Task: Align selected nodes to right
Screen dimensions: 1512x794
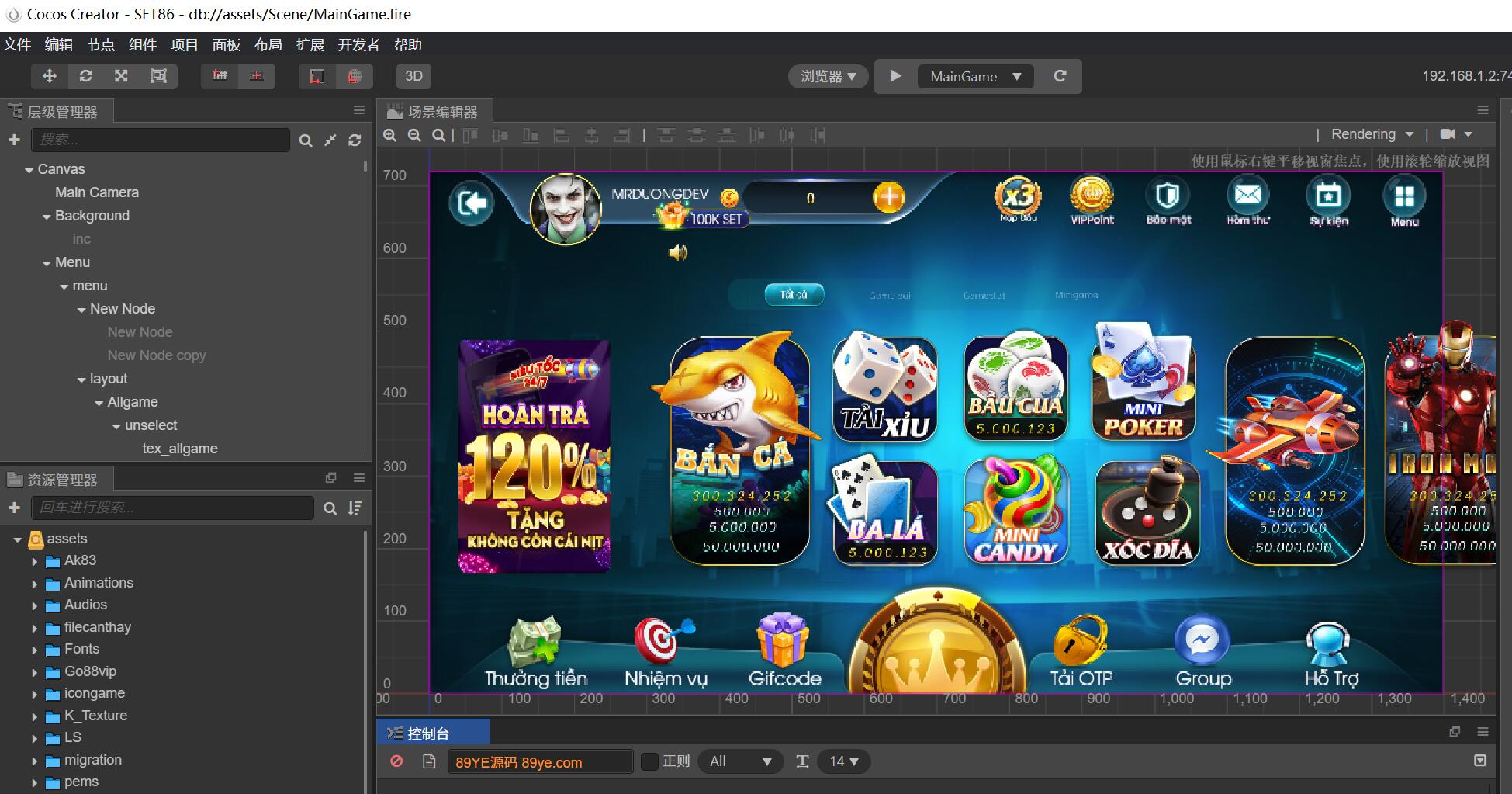Action: (x=621, y=136)
